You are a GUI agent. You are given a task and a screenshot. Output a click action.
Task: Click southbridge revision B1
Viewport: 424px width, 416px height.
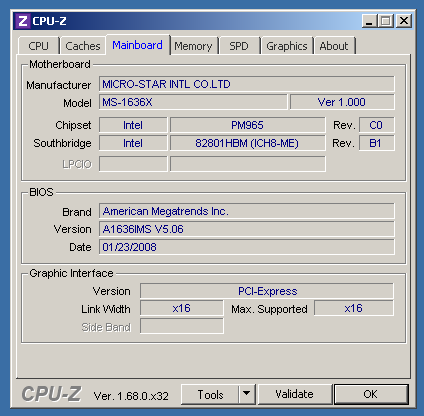377,143
